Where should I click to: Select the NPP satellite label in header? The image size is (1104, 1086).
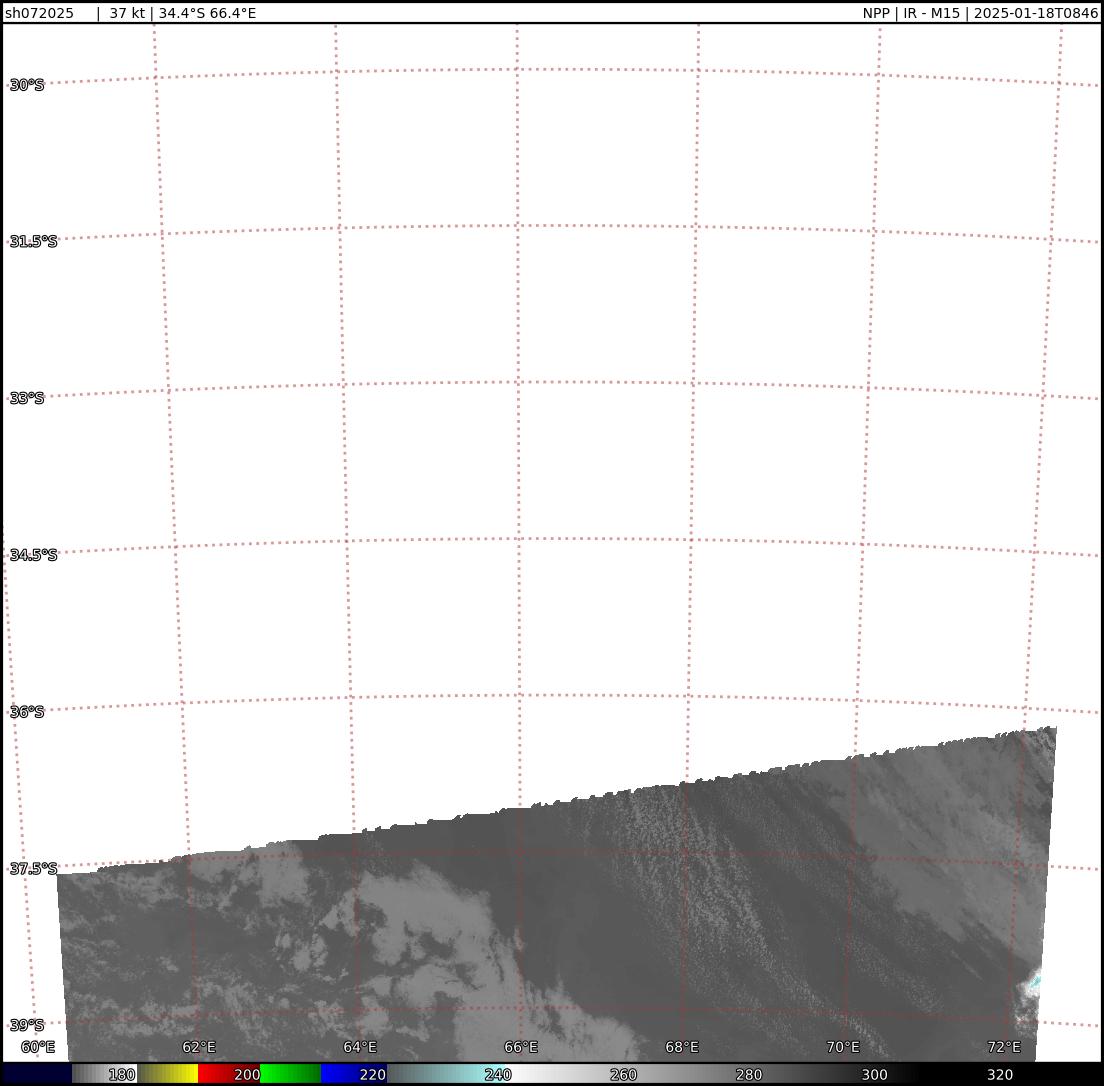tap(876, 13)
